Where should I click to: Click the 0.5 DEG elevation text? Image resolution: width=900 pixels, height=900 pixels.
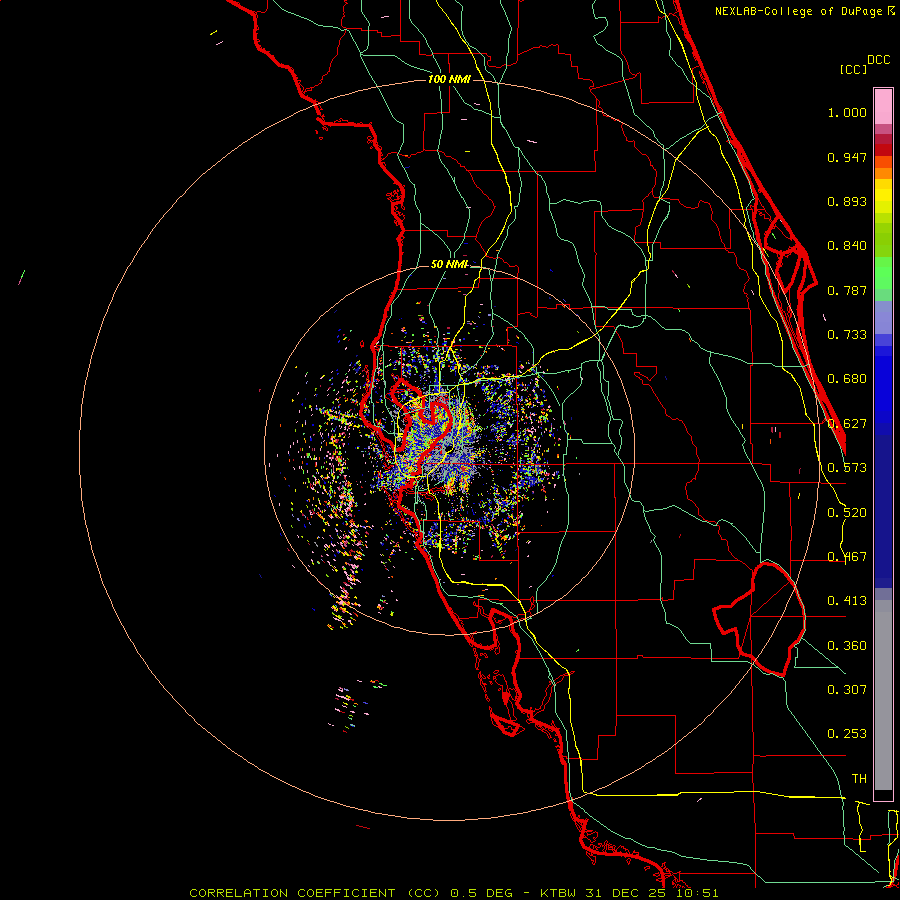click(480, 893)
